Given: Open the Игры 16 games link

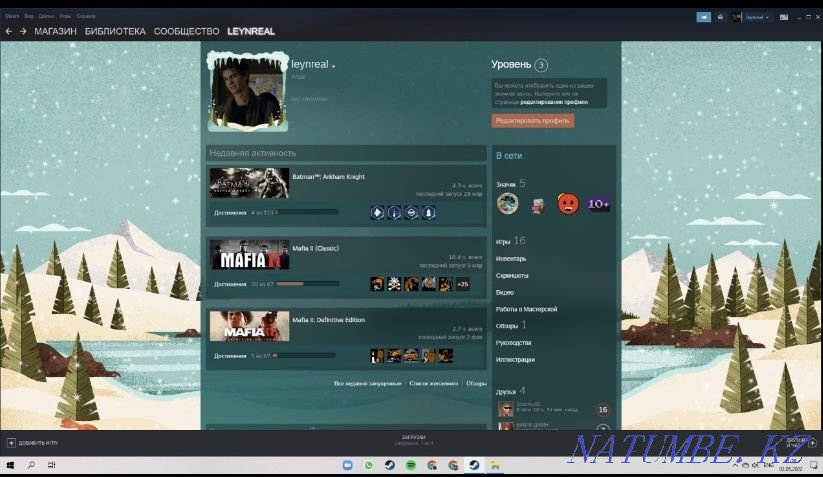Looking at the screenshot, I should click(511, 241).
